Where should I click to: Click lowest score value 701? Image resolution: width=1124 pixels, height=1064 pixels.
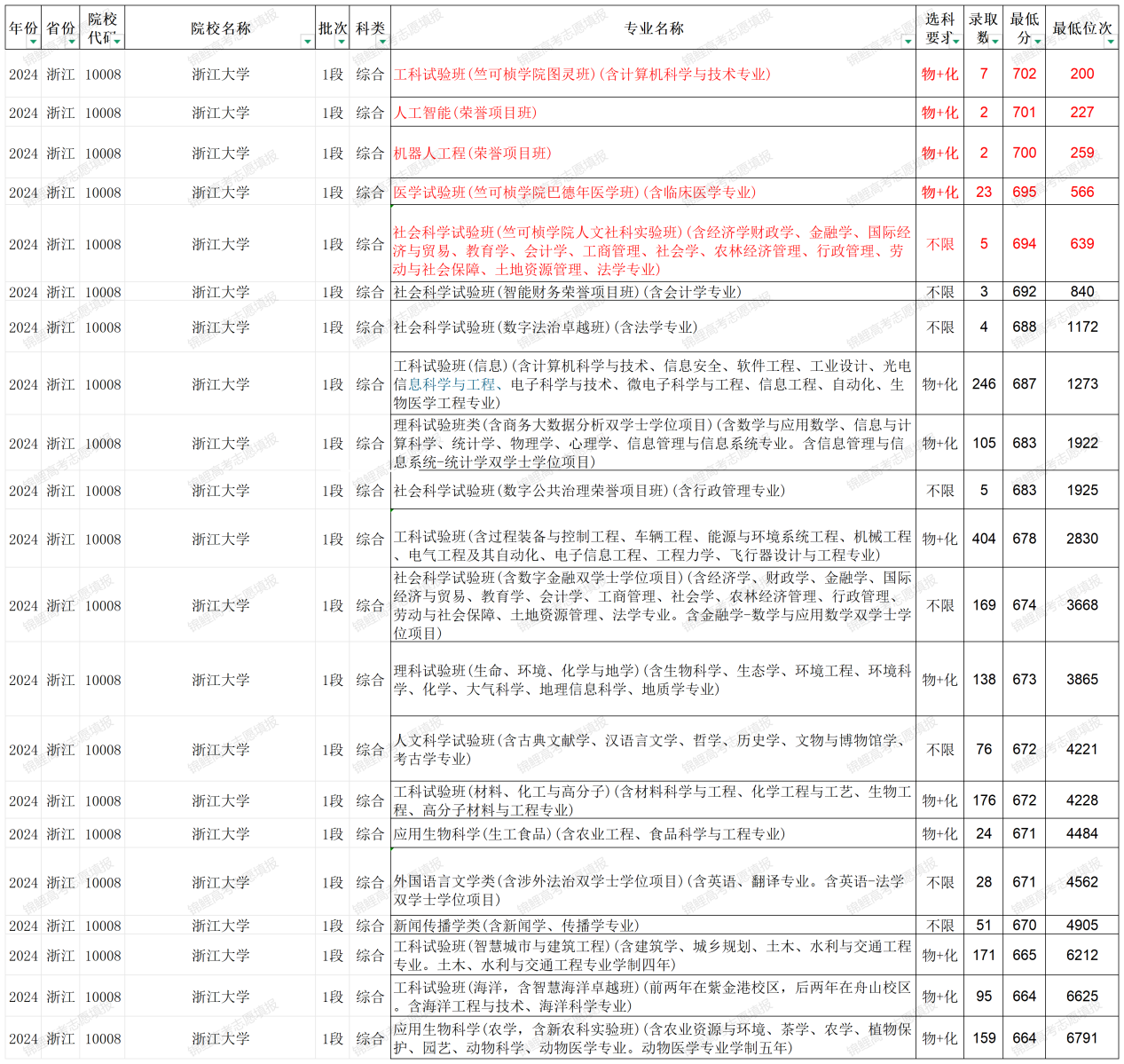pyautogui.click(x=1024, y=113)
